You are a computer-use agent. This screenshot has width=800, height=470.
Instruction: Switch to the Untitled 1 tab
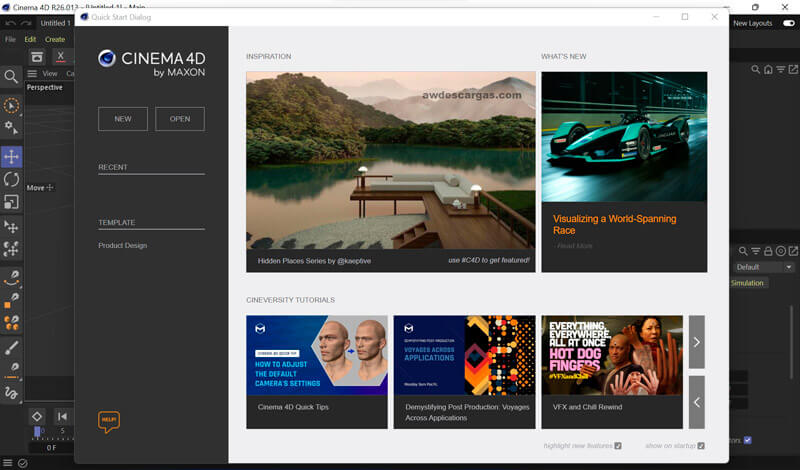pyautogui.click(x=55, y=23)
